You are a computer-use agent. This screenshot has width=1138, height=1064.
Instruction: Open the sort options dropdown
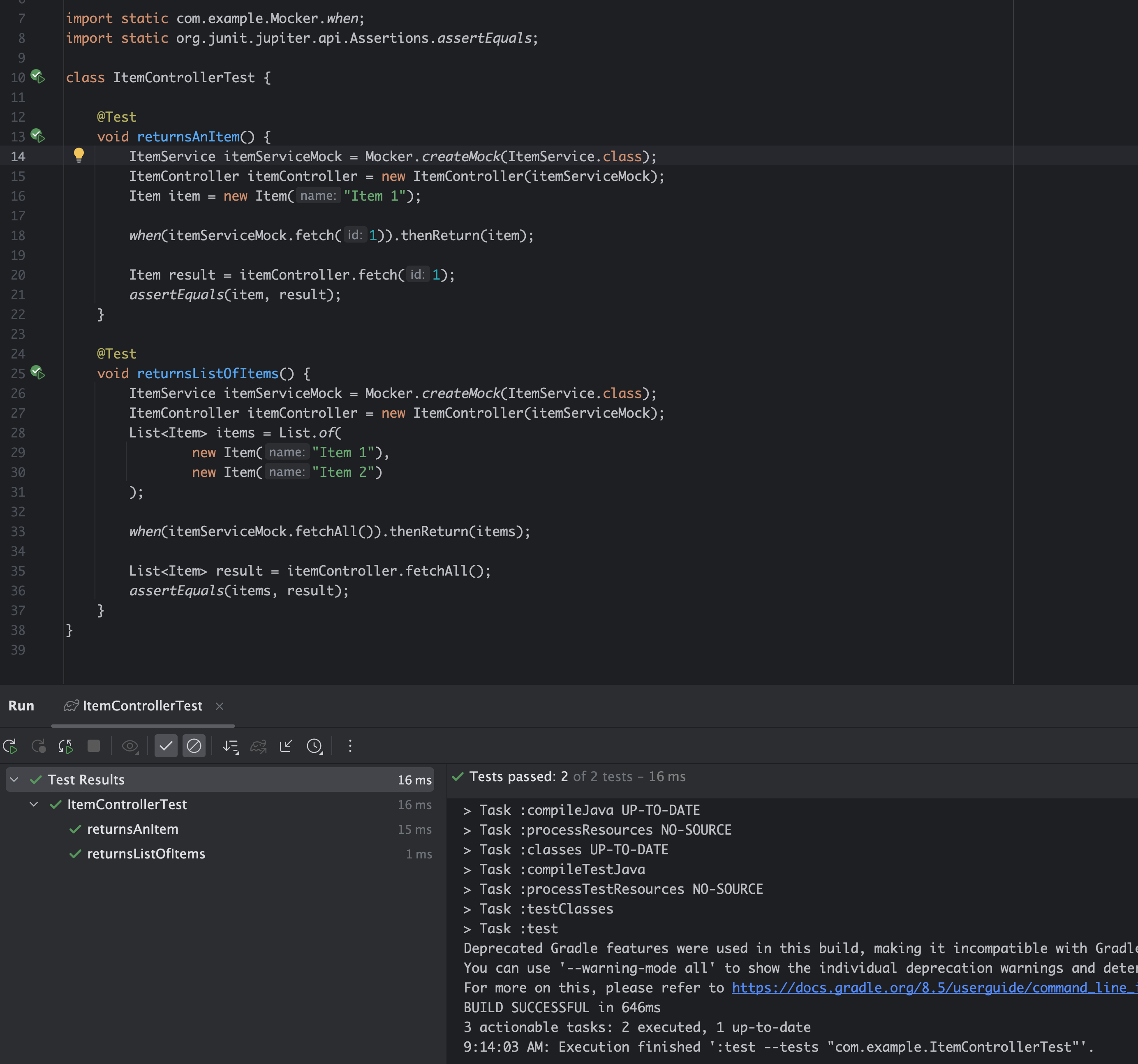[x=231, y=746]
